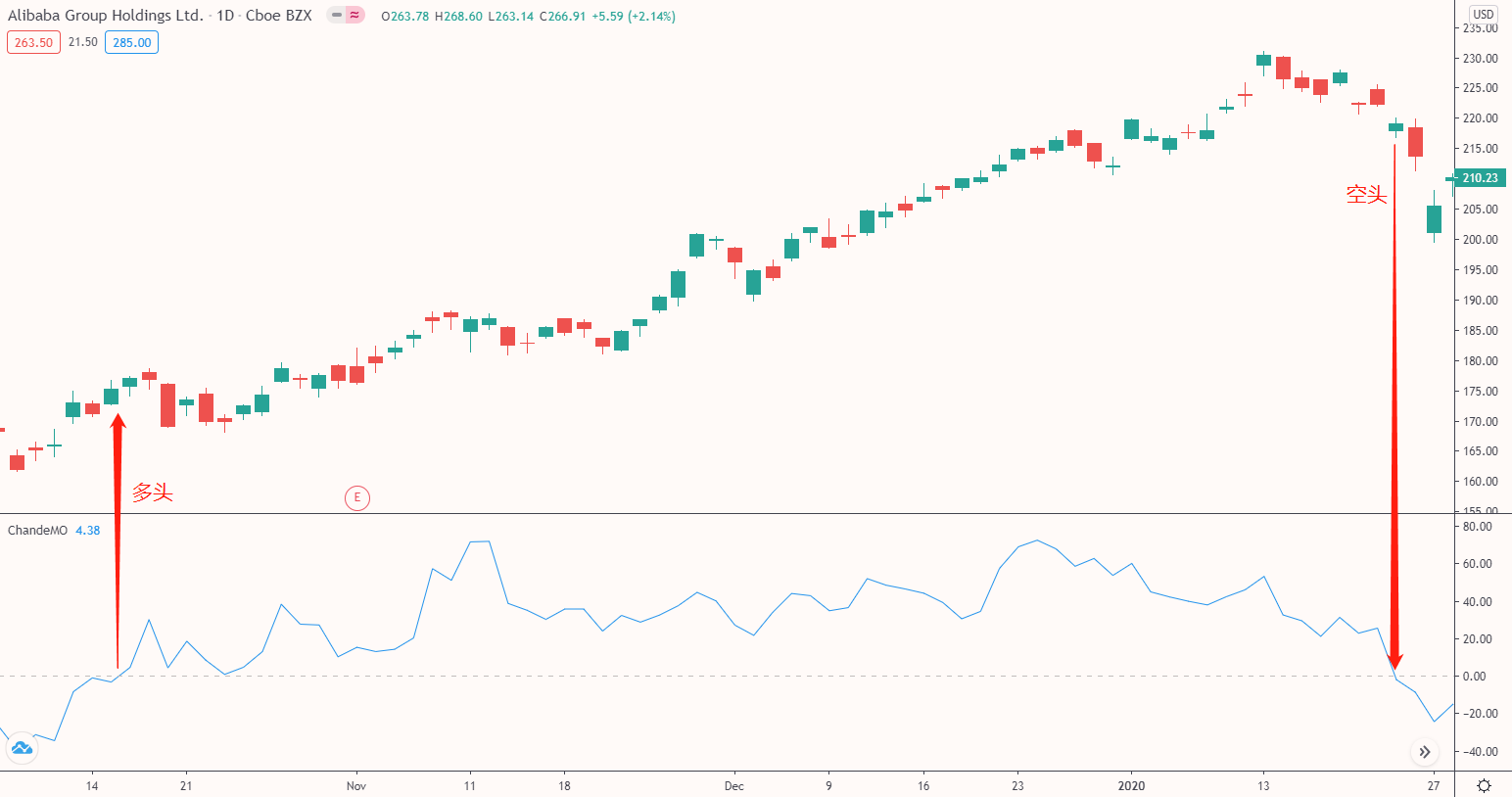The image size is (1512, 797).
Task: Click scroll to most recent bar arrows
Action: [x=1425, y=752]
